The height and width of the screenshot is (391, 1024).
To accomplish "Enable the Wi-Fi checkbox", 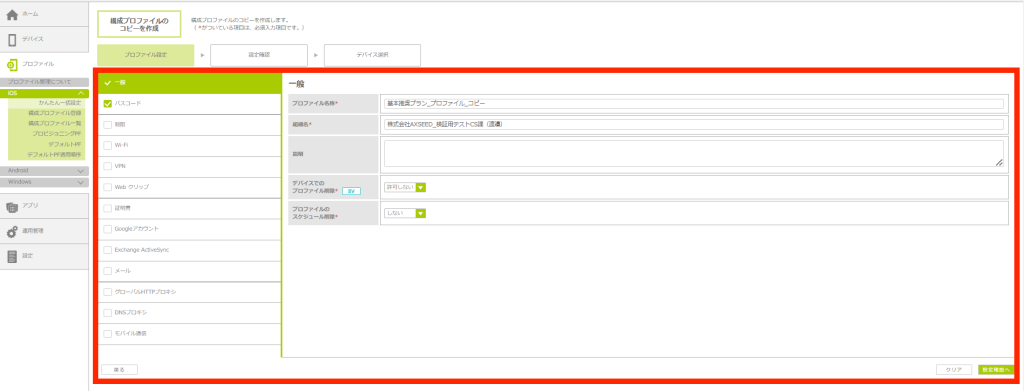I will 108,145.
